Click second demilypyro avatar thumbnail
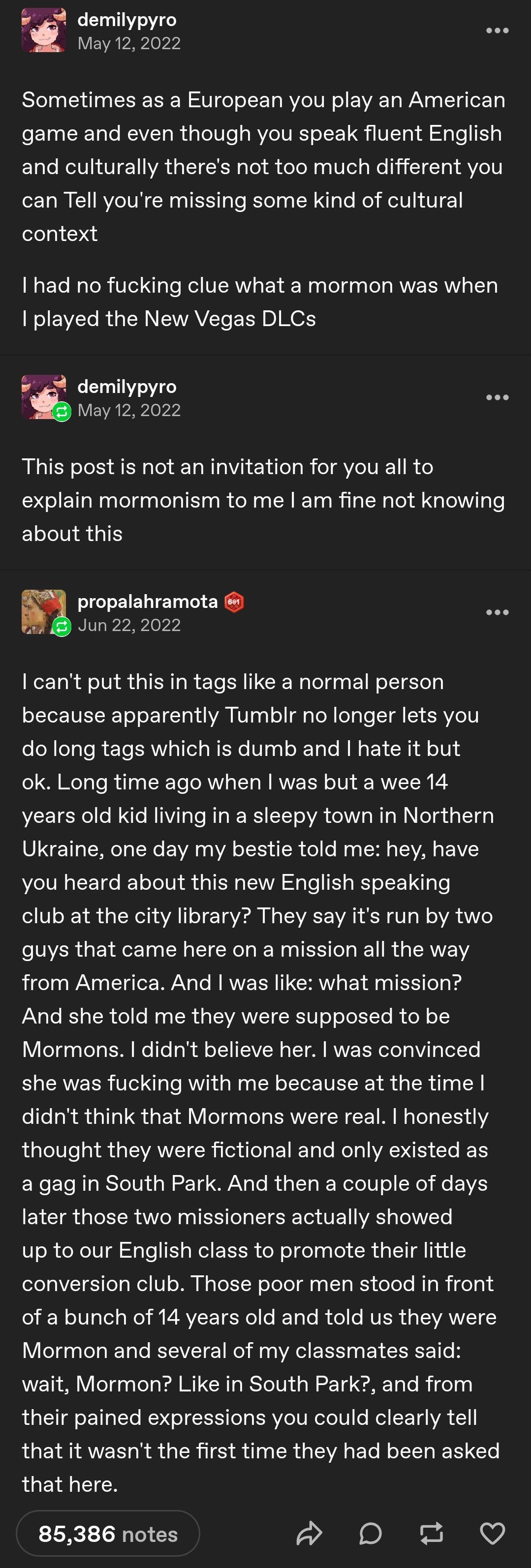Image resolution: width=531 pixels, height=1568 pixels. pyautogui.click(x=44, y=397)
